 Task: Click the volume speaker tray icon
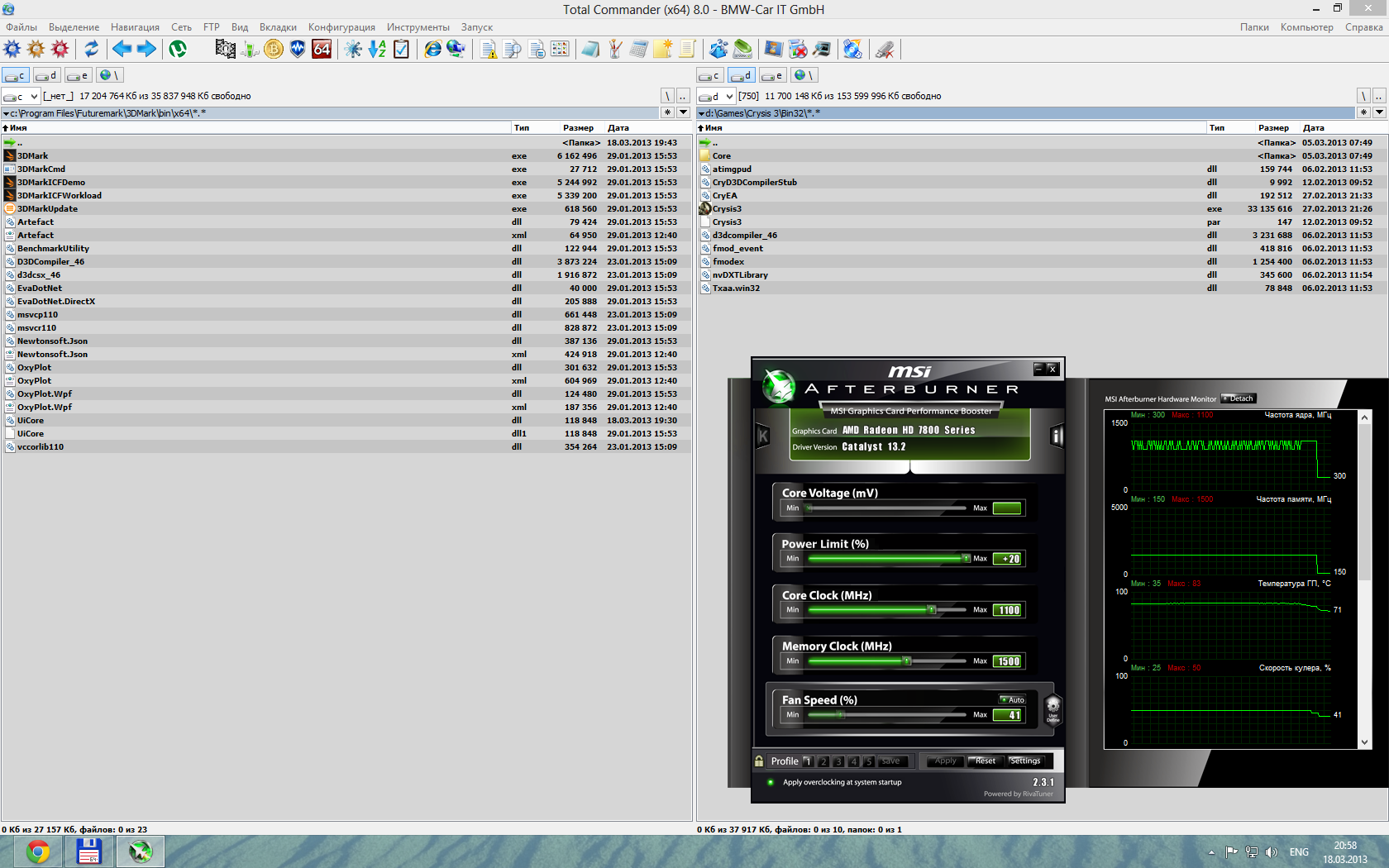pos(1272,852)
